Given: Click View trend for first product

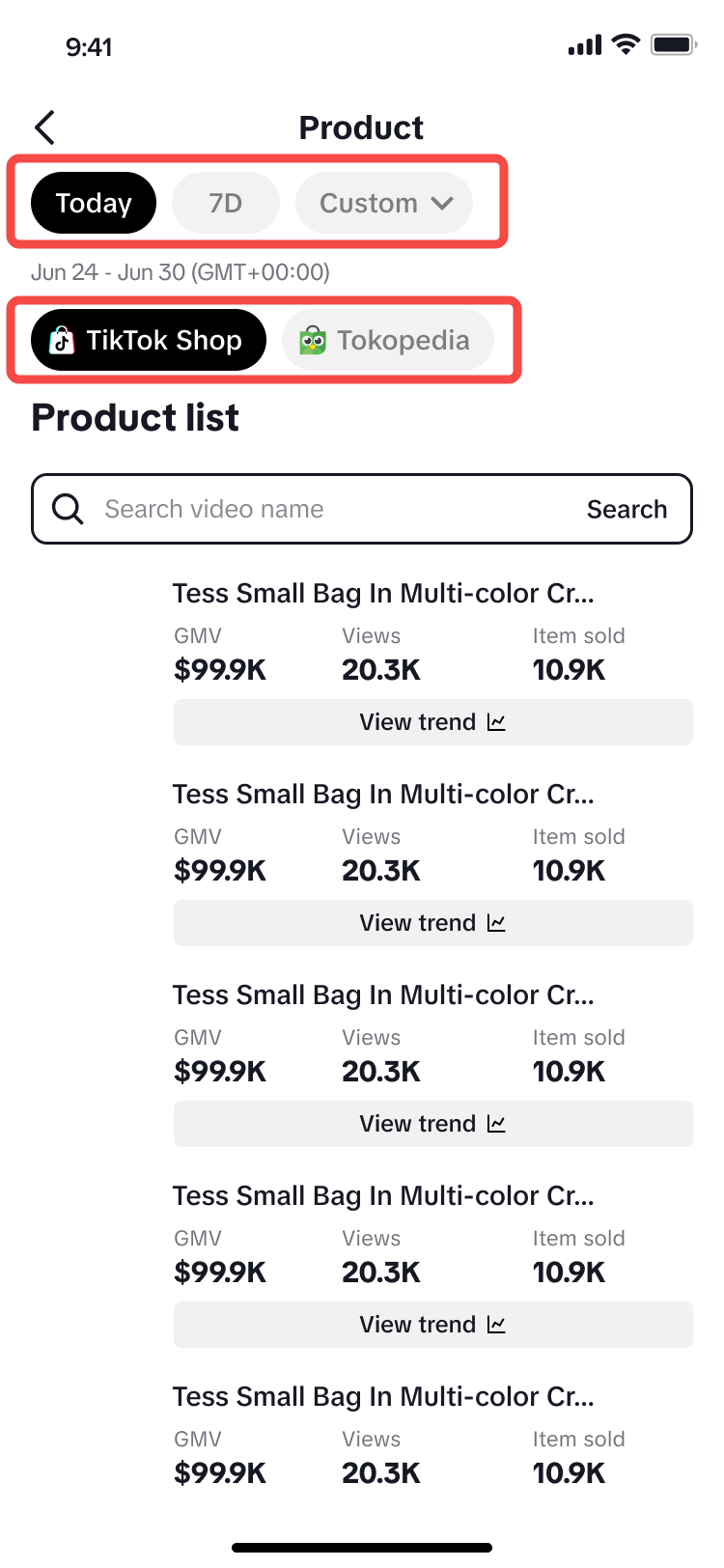Looking at the screenshot, I should (x=419, y=722).
